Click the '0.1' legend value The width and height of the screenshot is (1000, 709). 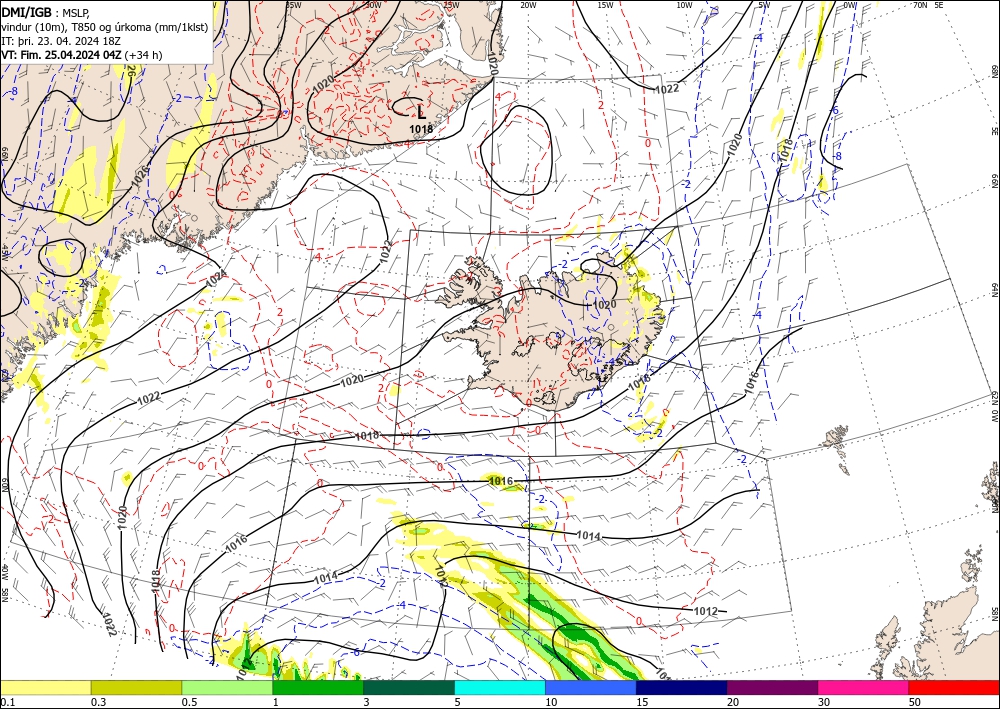(8, 701)
